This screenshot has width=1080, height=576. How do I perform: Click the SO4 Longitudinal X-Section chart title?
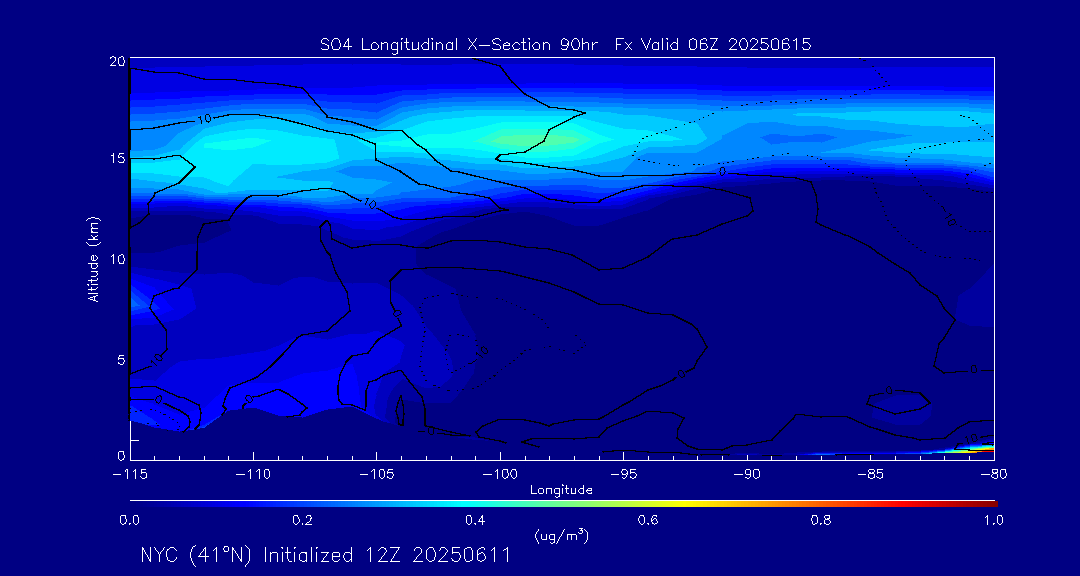565,45
